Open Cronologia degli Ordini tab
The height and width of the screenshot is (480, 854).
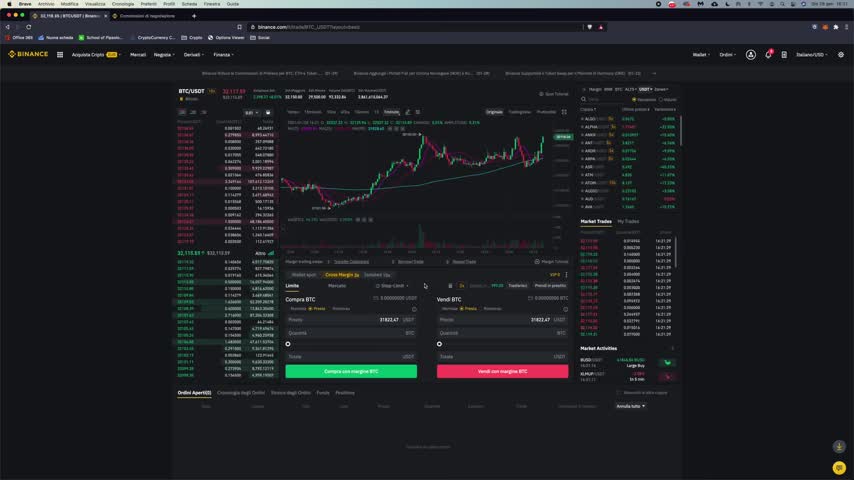point(241,393)
